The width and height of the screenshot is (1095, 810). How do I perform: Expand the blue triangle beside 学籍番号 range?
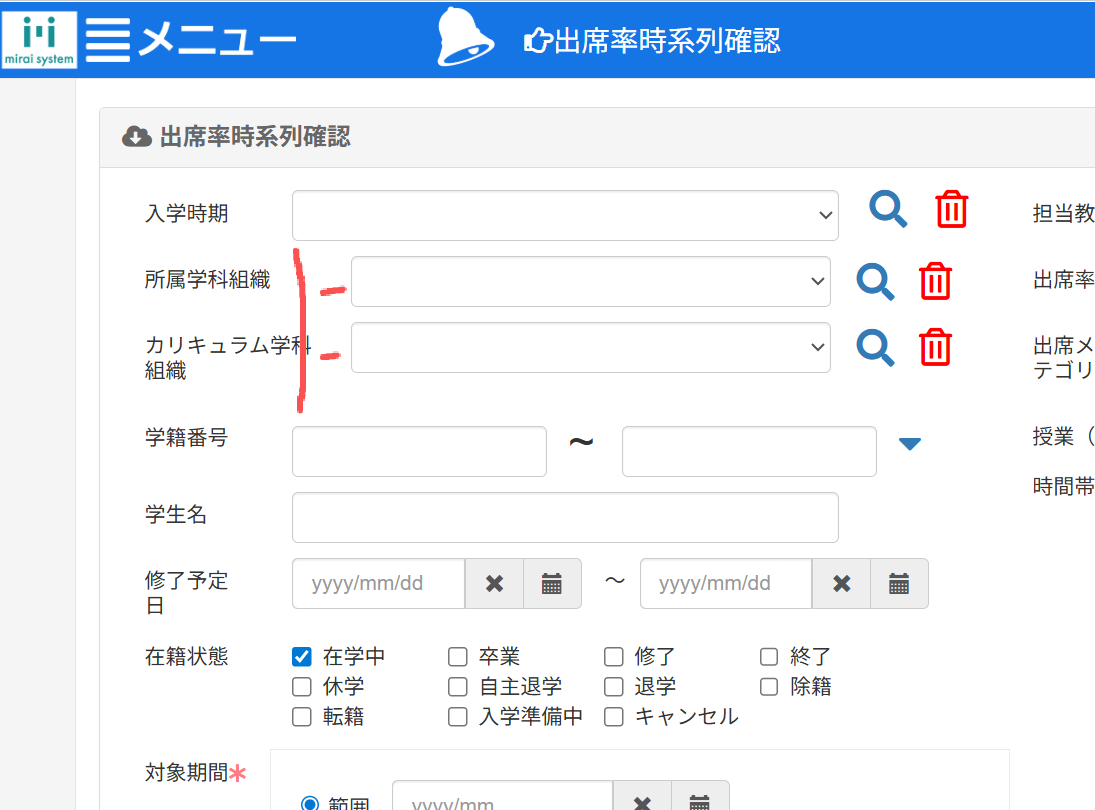coord(909,444)
